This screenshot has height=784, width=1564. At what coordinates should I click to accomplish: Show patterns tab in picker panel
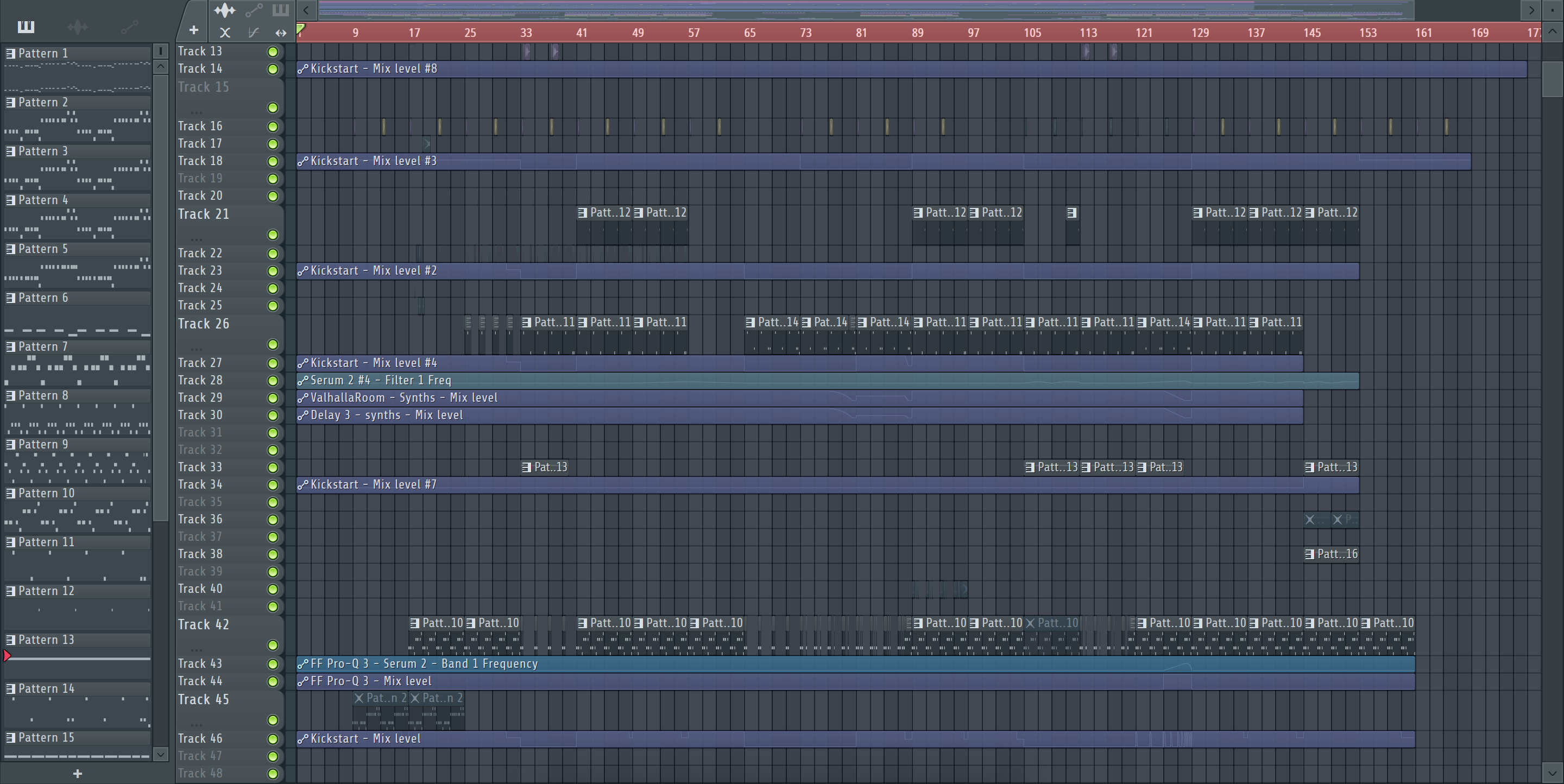coord(26,27)
